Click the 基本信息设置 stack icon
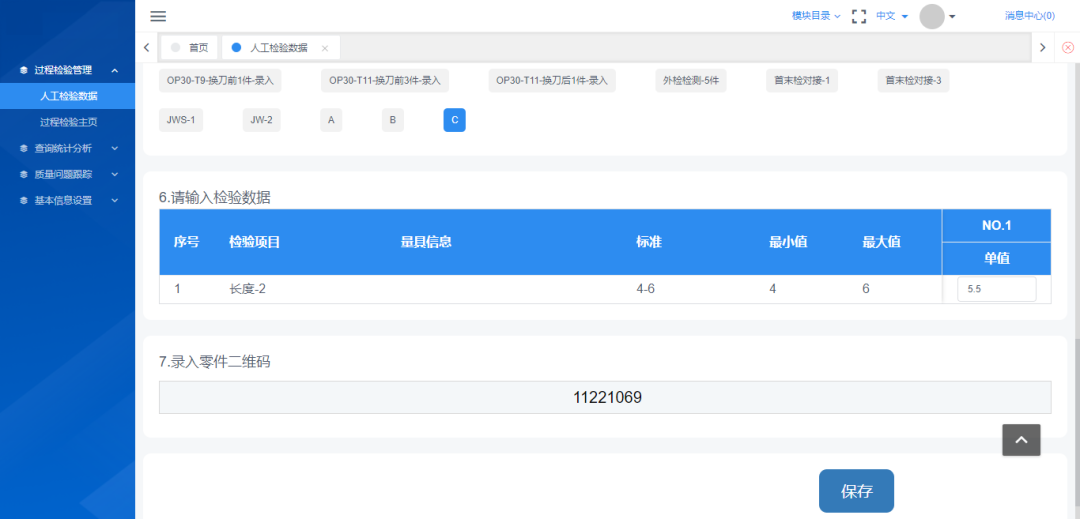 click(23, 200)
